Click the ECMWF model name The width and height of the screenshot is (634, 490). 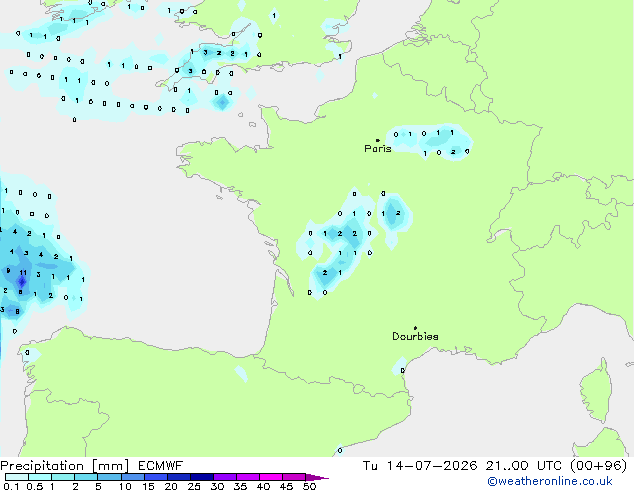tap(161, 466)
